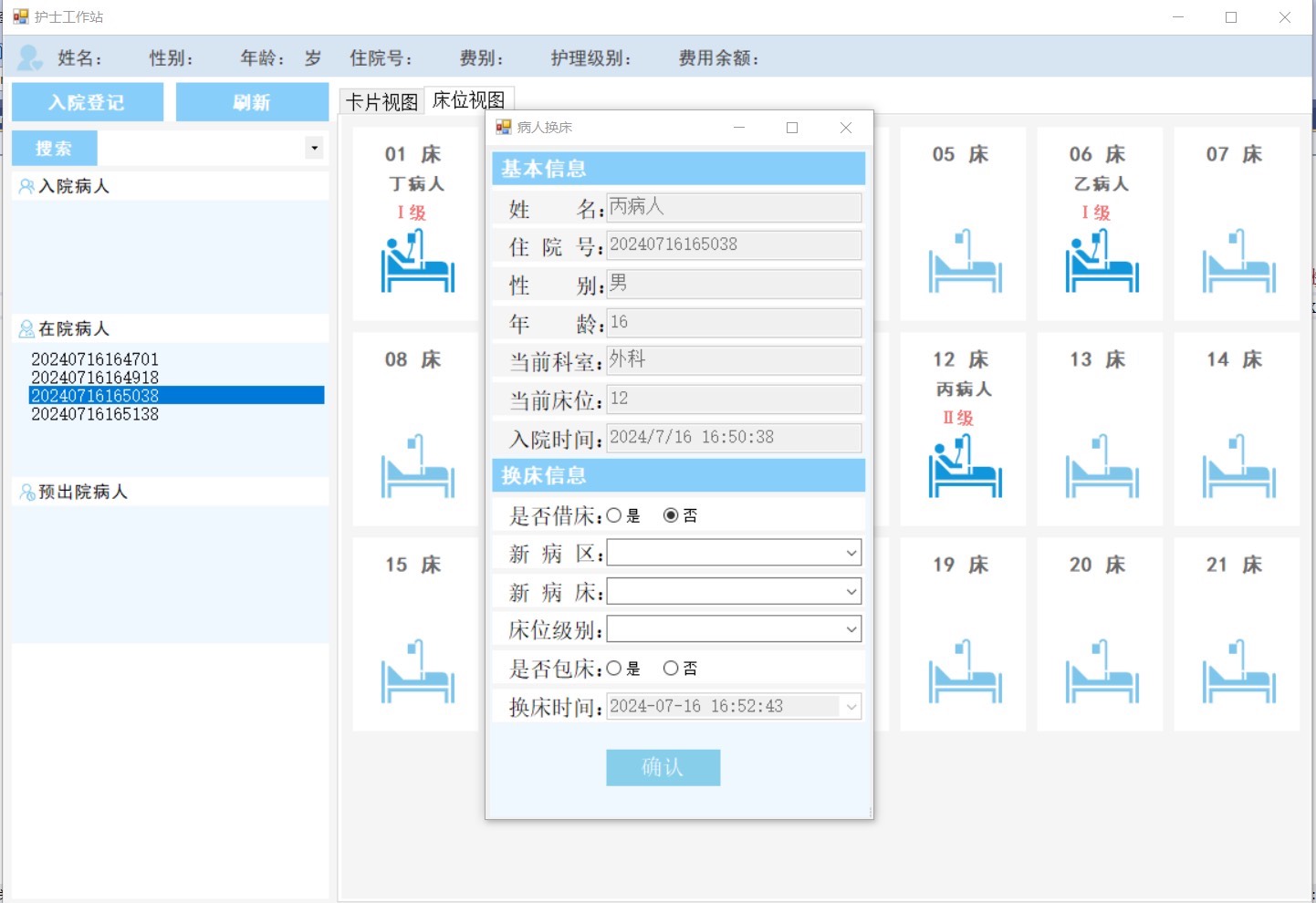Select inpatient record 20240716165138
Viewport: 1316px width, 903px height.
pos(95,414)
